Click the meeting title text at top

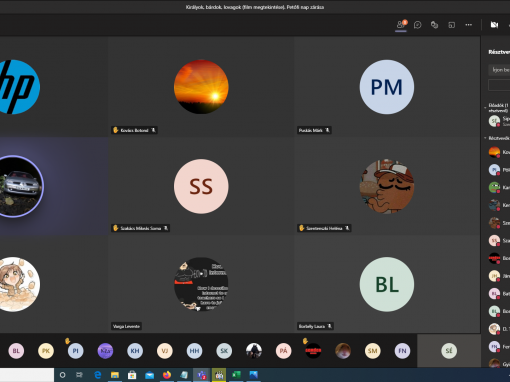255,7
